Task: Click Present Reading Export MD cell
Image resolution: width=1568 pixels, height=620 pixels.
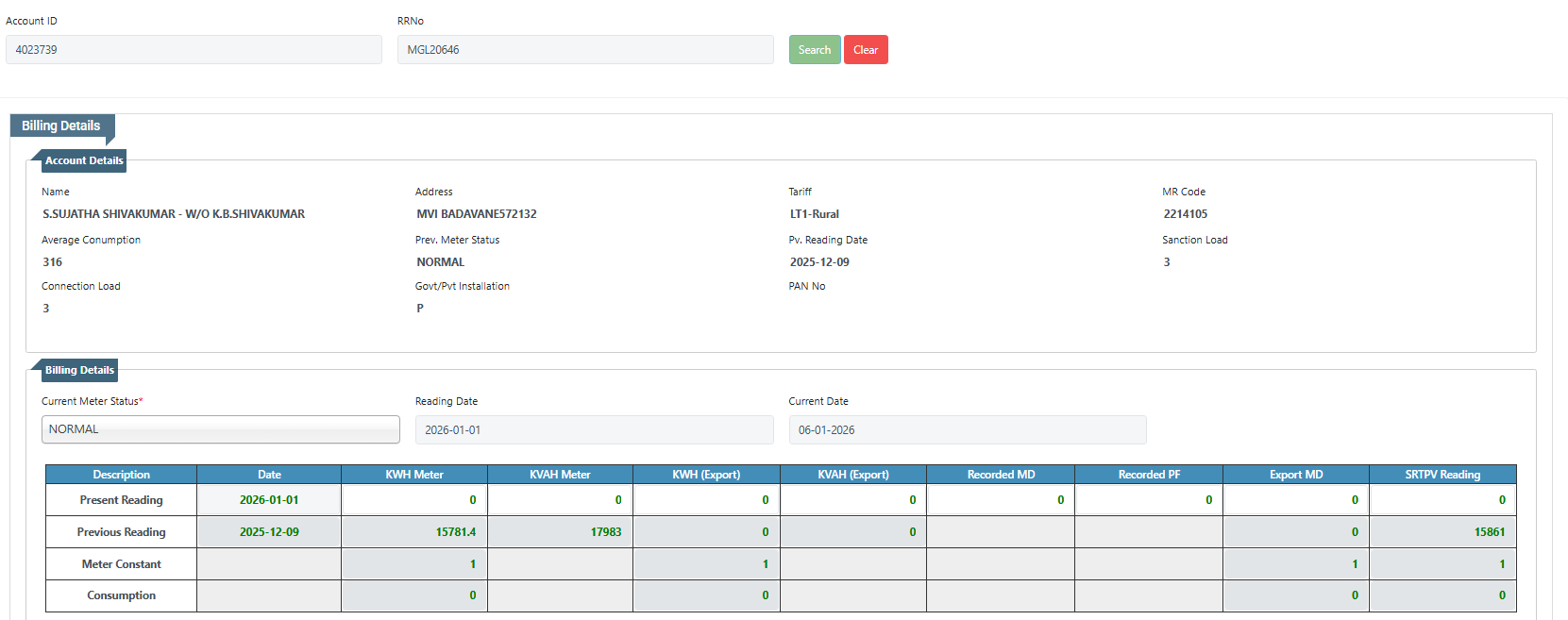Action: point(1296,500)
